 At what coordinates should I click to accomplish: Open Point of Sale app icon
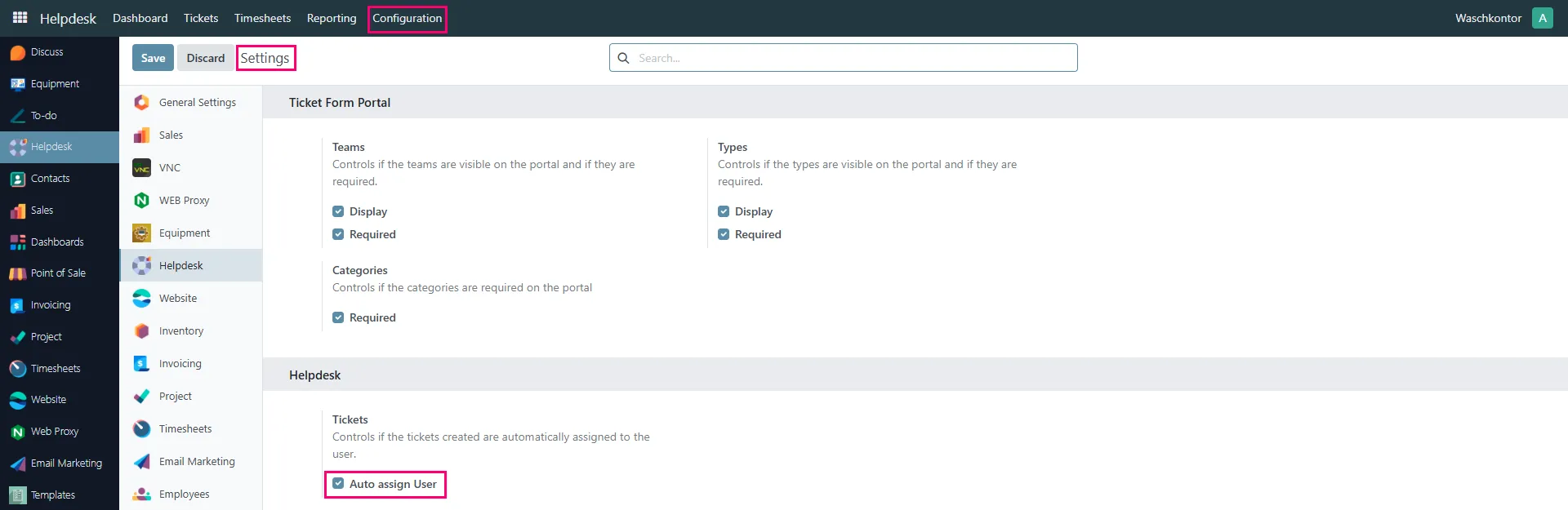pyautogui.click(x=18, y=273)
